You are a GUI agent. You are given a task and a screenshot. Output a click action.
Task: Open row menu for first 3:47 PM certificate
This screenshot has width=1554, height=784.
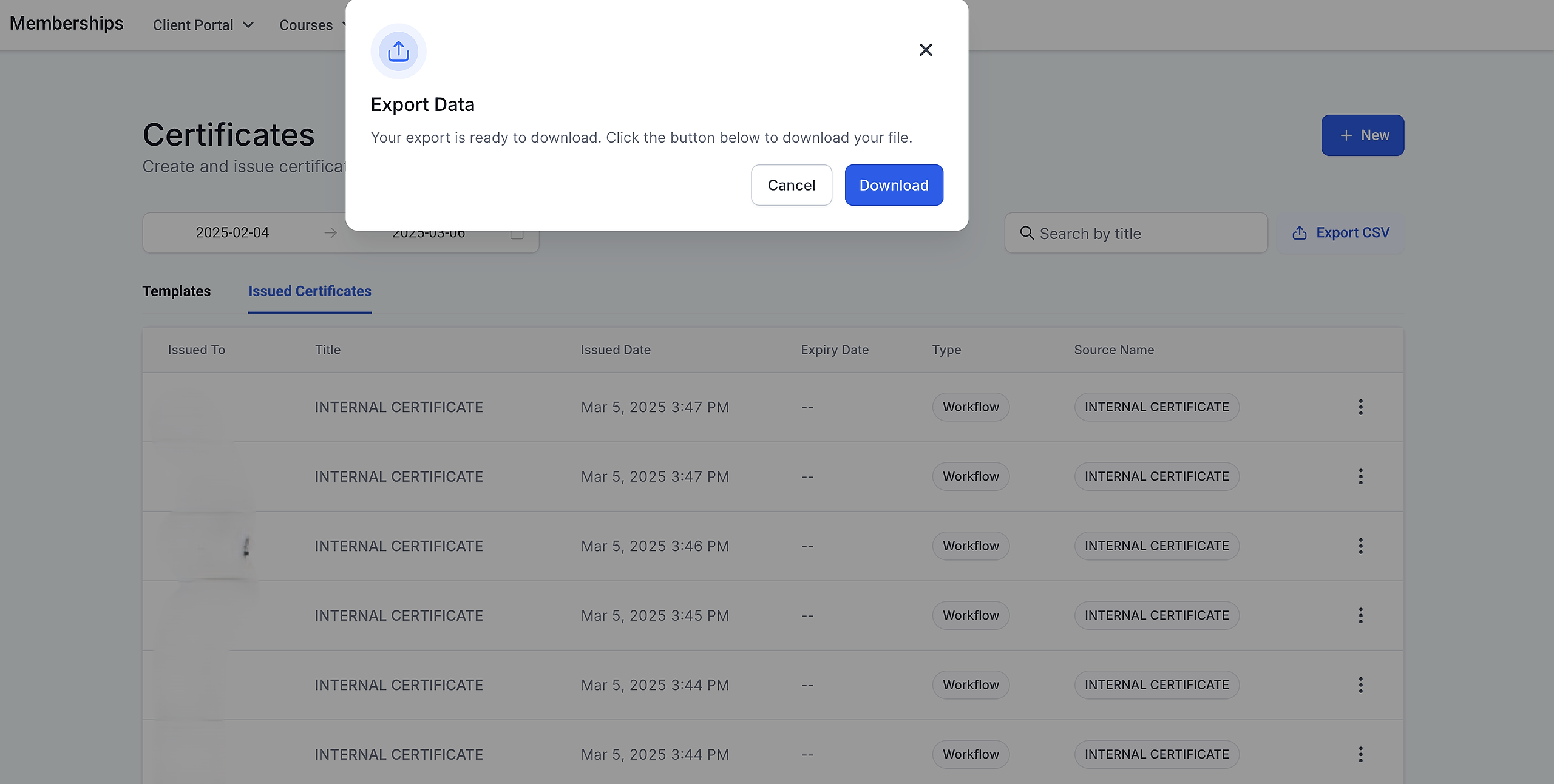click(1360, 407)
